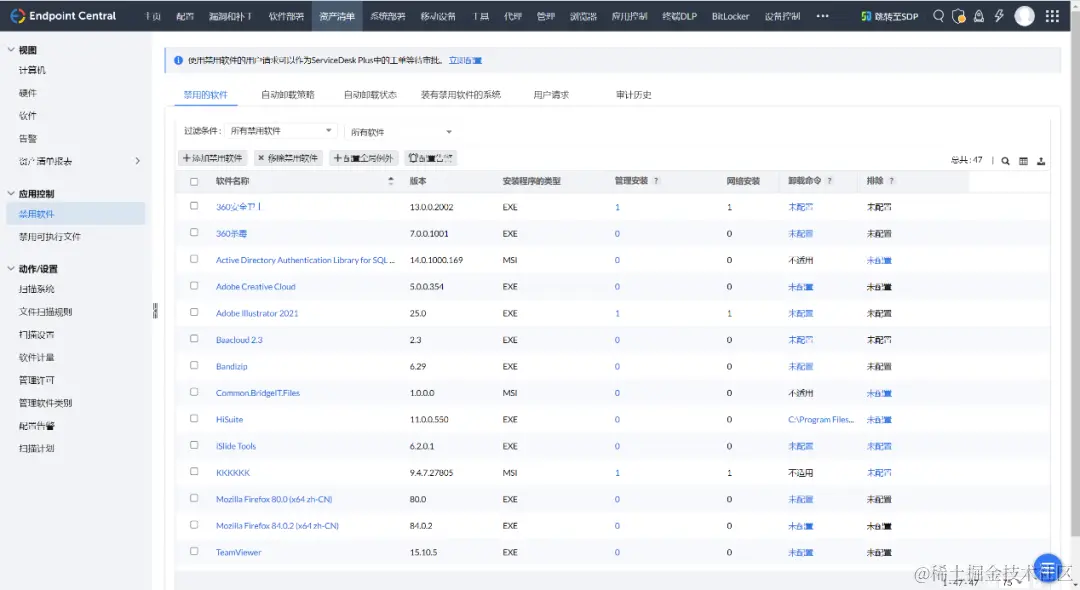
Task: Expand the asset reports sidebar arrow
Action: coord(137,161)
